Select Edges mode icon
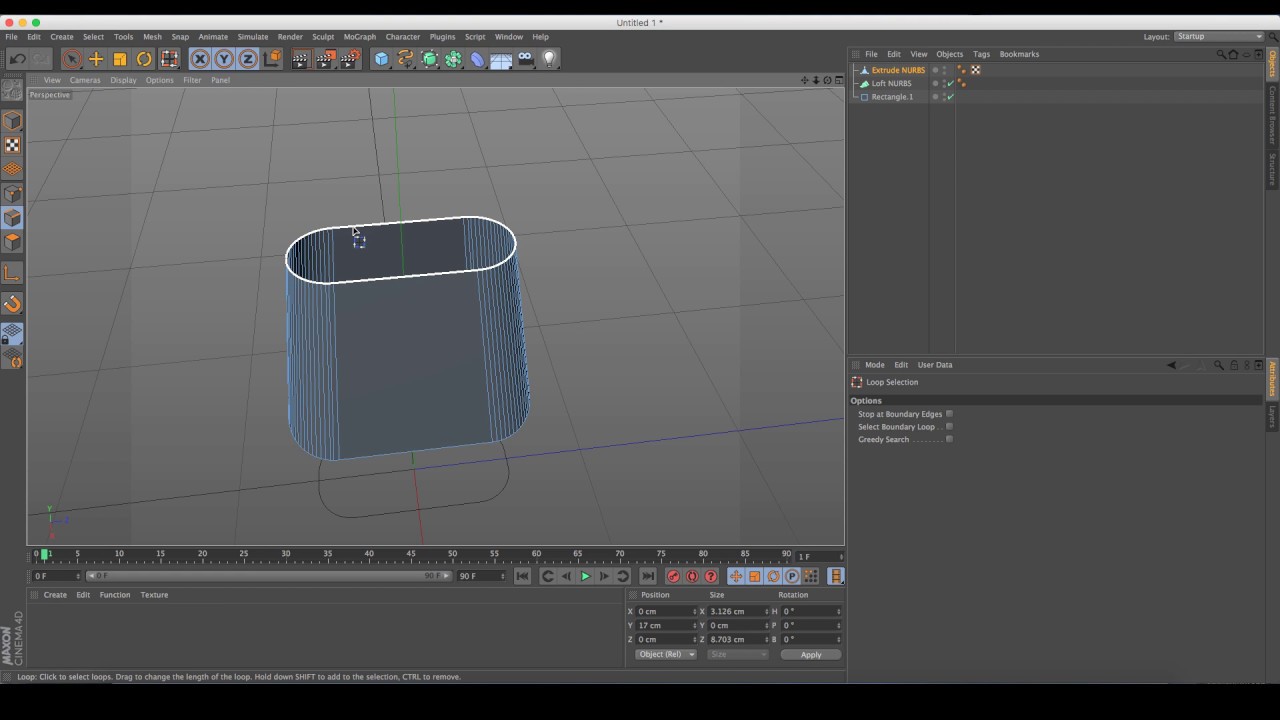Image resolution: width=1280 pixels, height=720 pixels. (12, 218)
